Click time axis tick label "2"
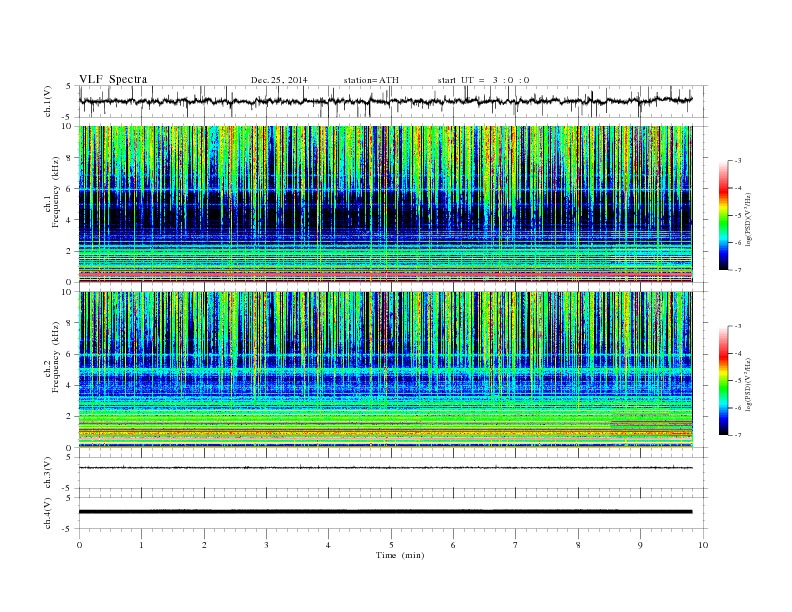The width and height of the screenshot is (792, 612). click(204, 545)
